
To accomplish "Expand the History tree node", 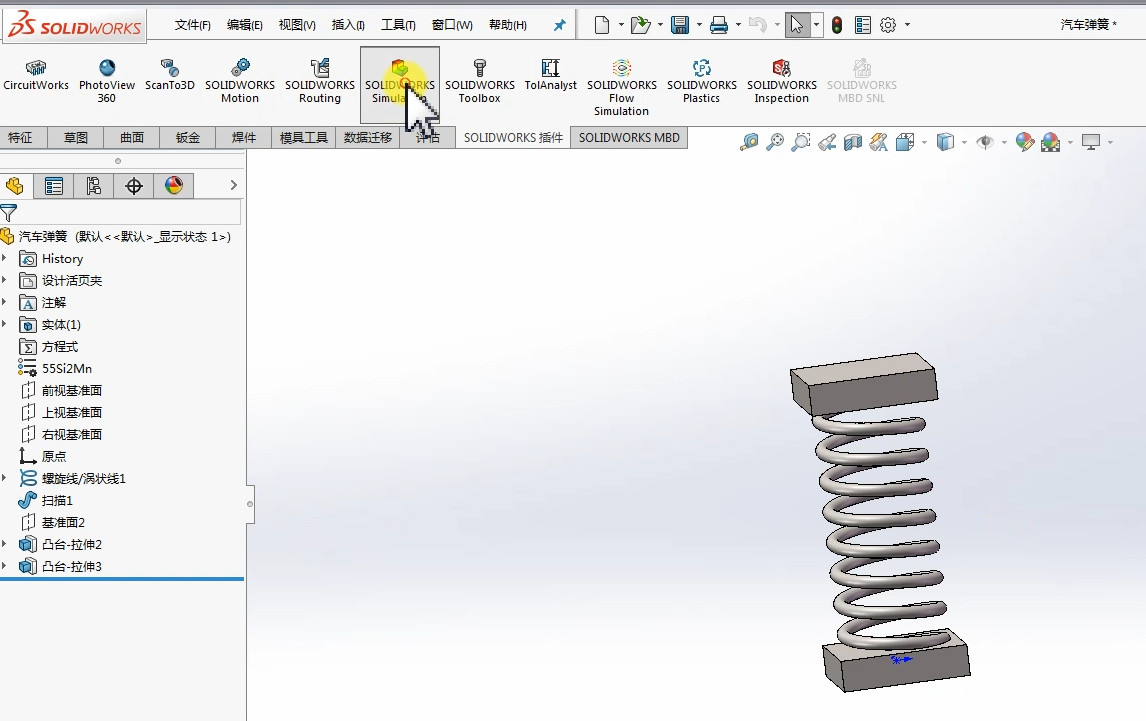I will [6, 258].
